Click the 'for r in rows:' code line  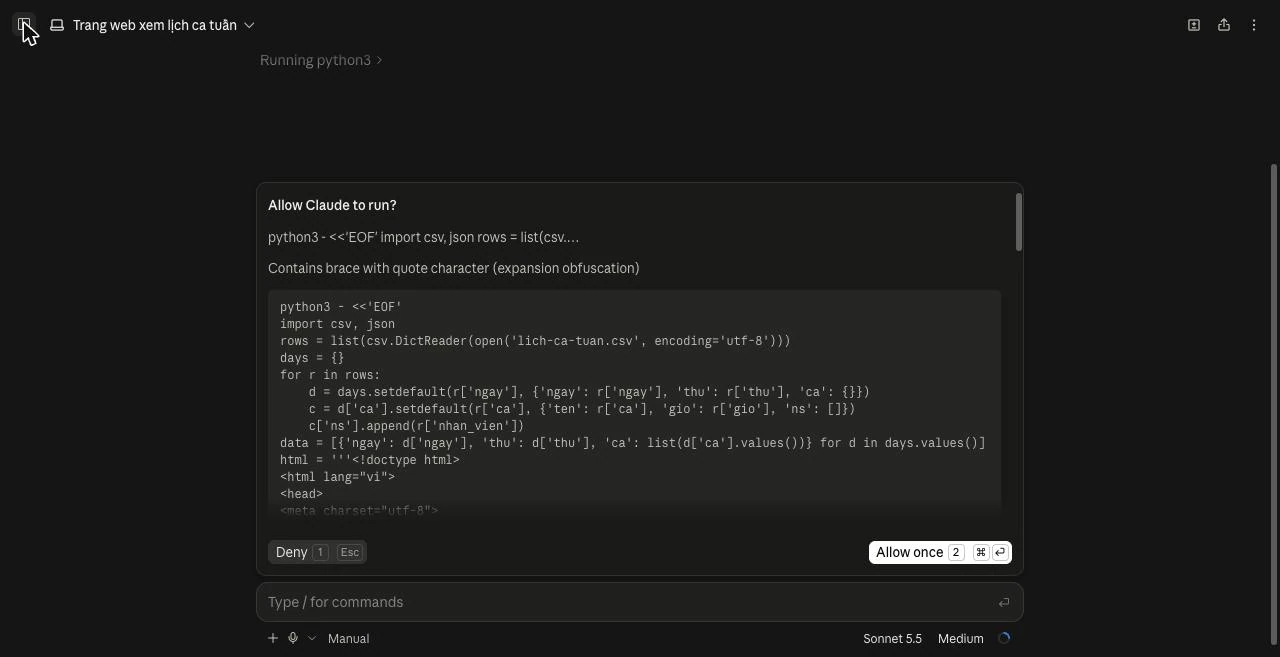(330, 375)
